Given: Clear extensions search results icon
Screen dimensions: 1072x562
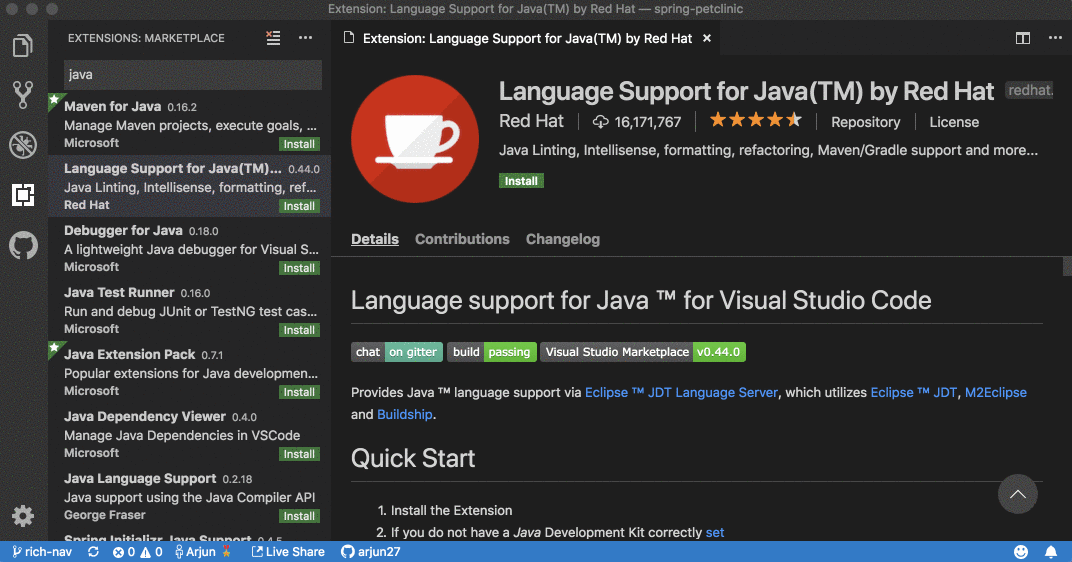Looking at the screenshot, I should click(x=273, y=38).
